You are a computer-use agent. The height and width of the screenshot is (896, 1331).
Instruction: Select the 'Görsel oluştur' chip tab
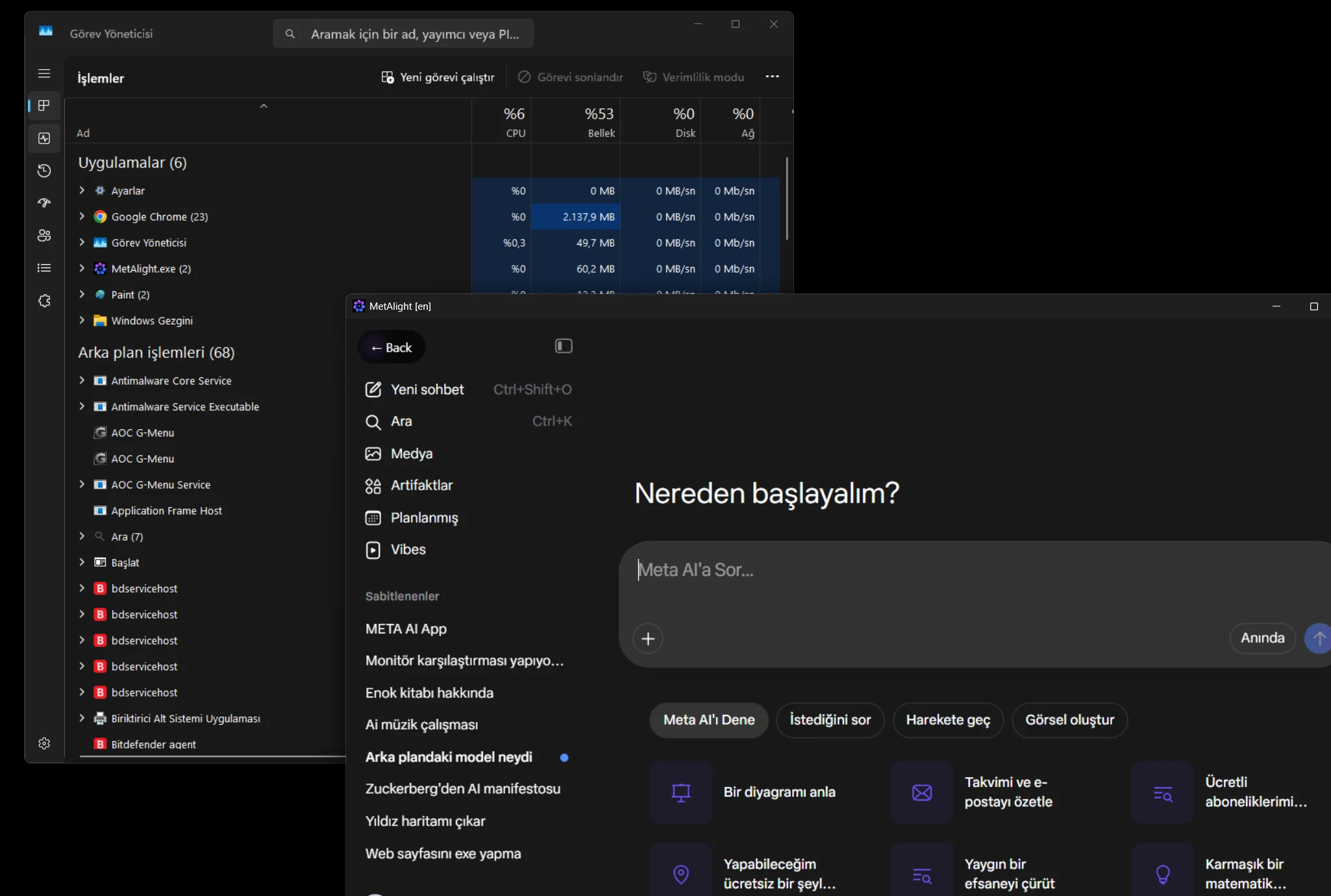click(1070, 720)
